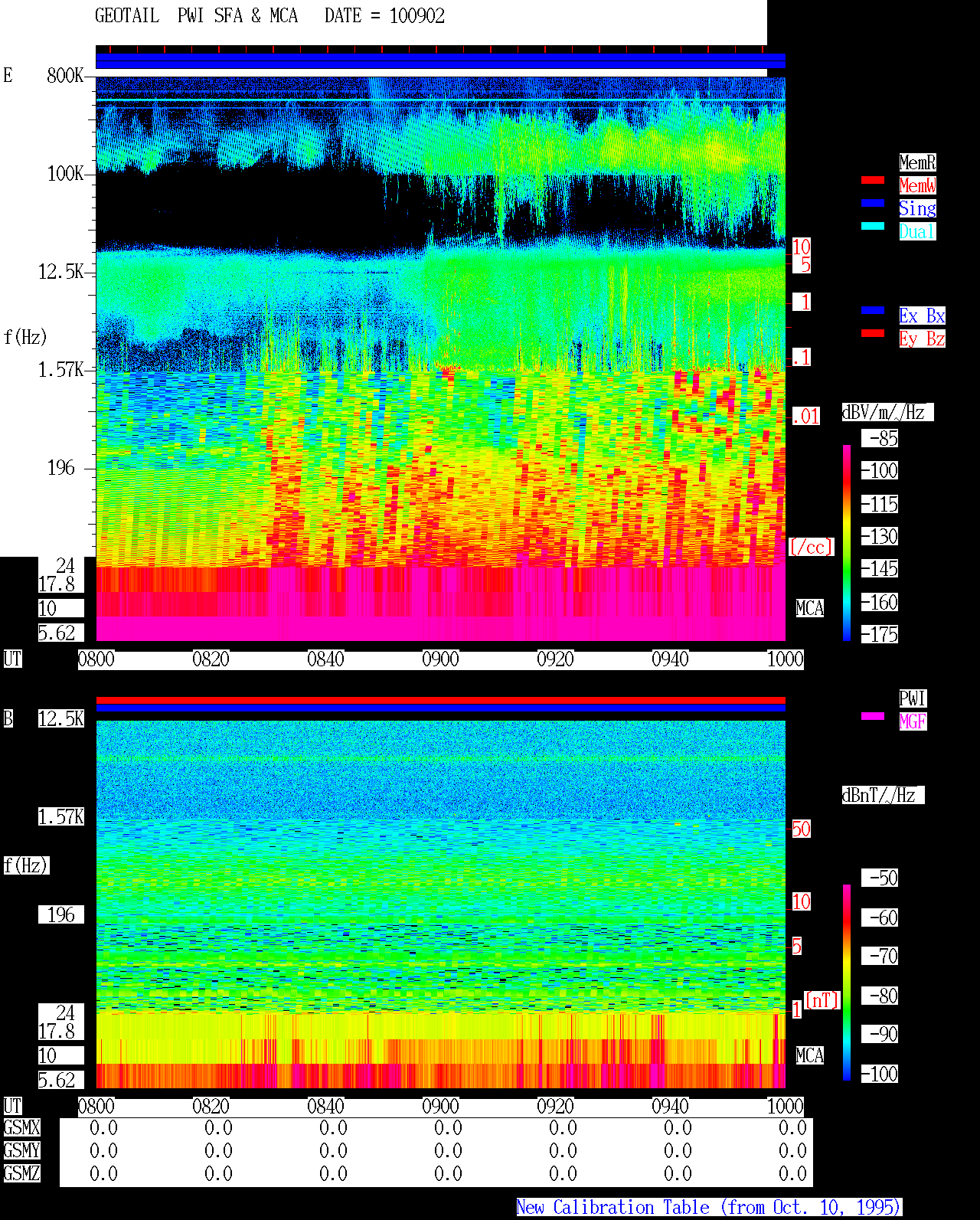Viewport: 980px width, 1220px height.
Task: Click the '-50' magnetic scale value
Action: tap(880, 878)
